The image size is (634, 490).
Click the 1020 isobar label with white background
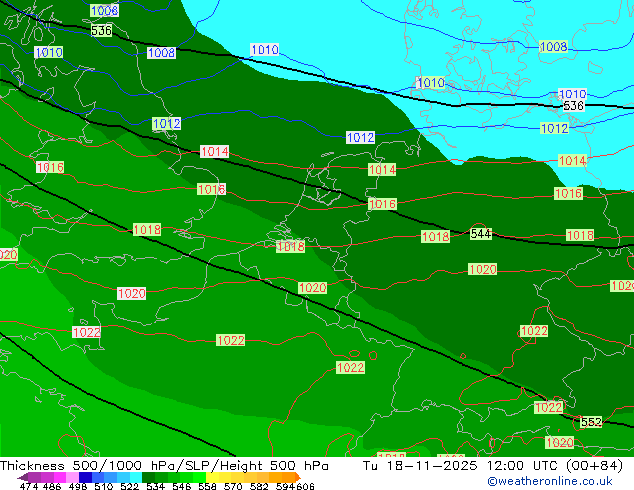click(131, 294)
